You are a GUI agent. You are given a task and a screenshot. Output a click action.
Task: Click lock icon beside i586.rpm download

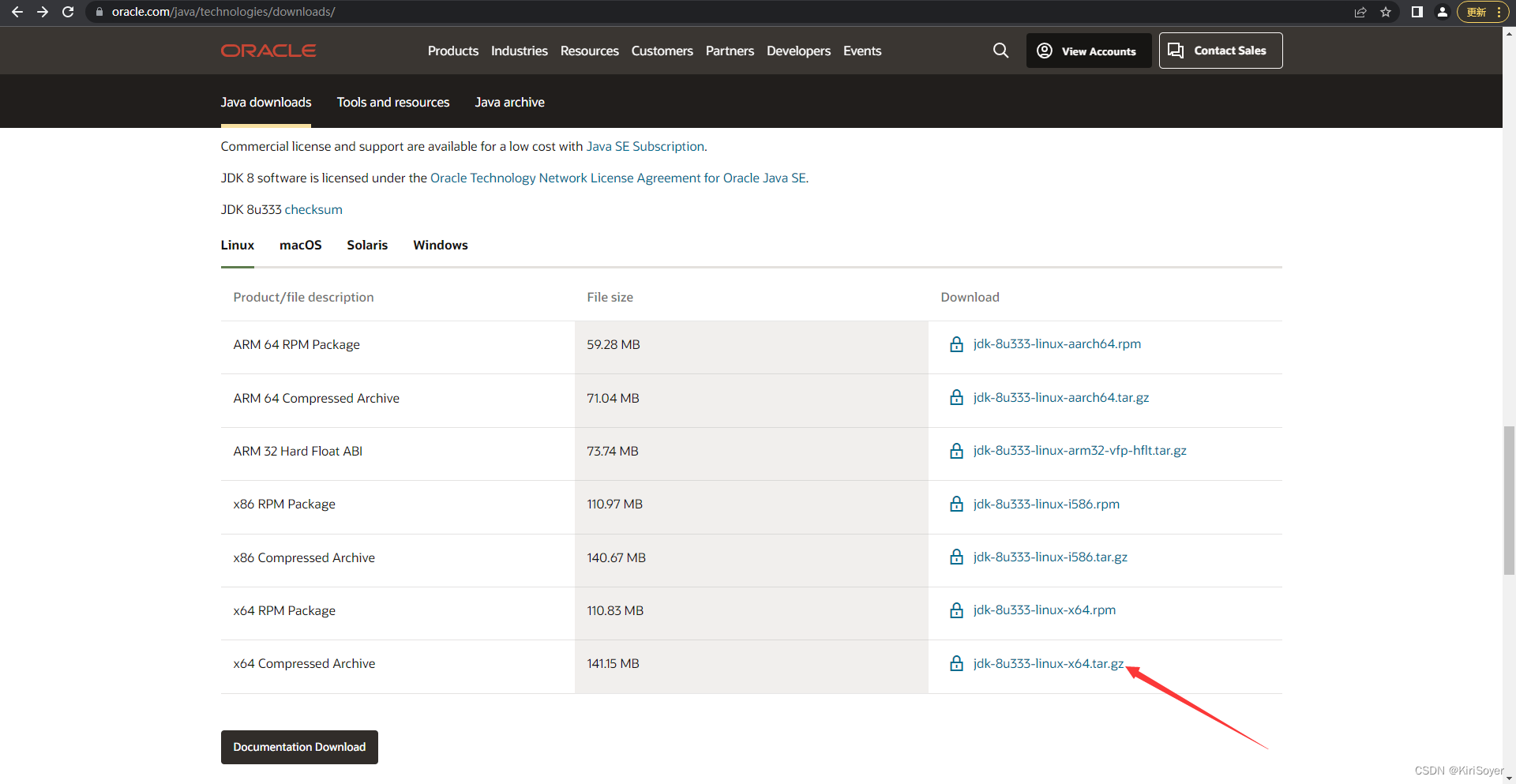coord(956,504)
